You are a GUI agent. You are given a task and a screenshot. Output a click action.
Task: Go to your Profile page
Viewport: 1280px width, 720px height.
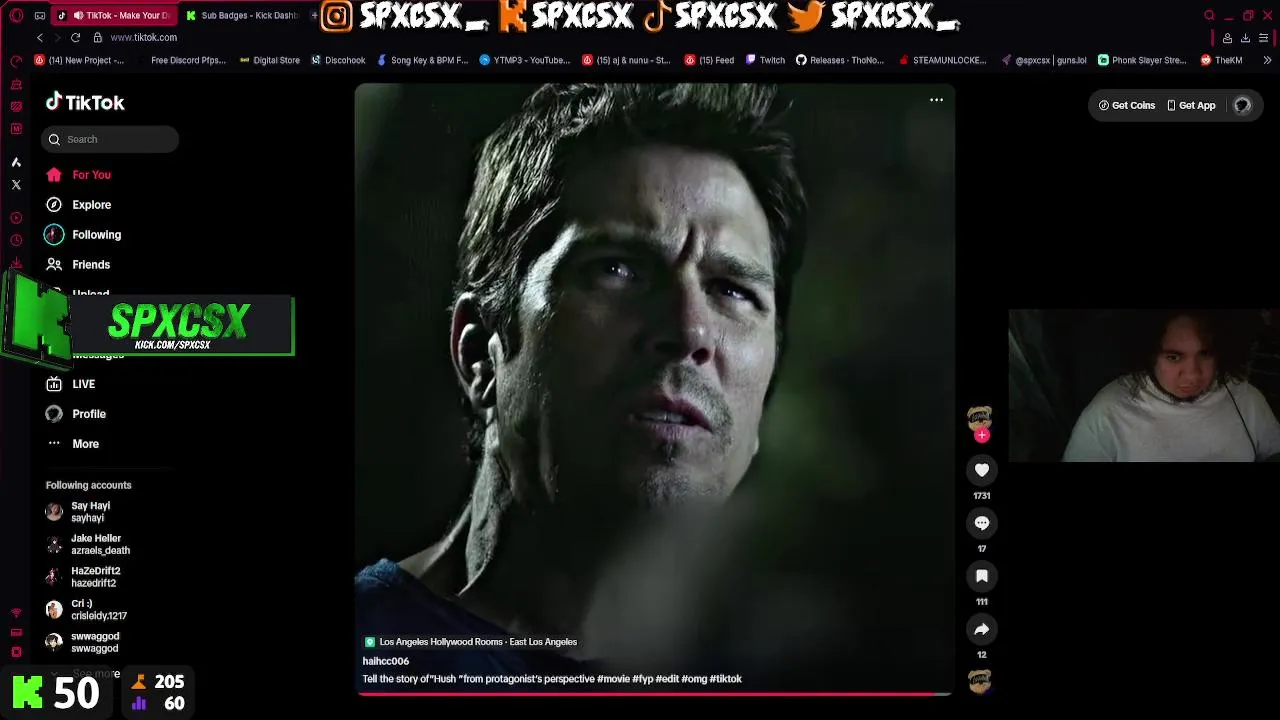click(75, 414)
